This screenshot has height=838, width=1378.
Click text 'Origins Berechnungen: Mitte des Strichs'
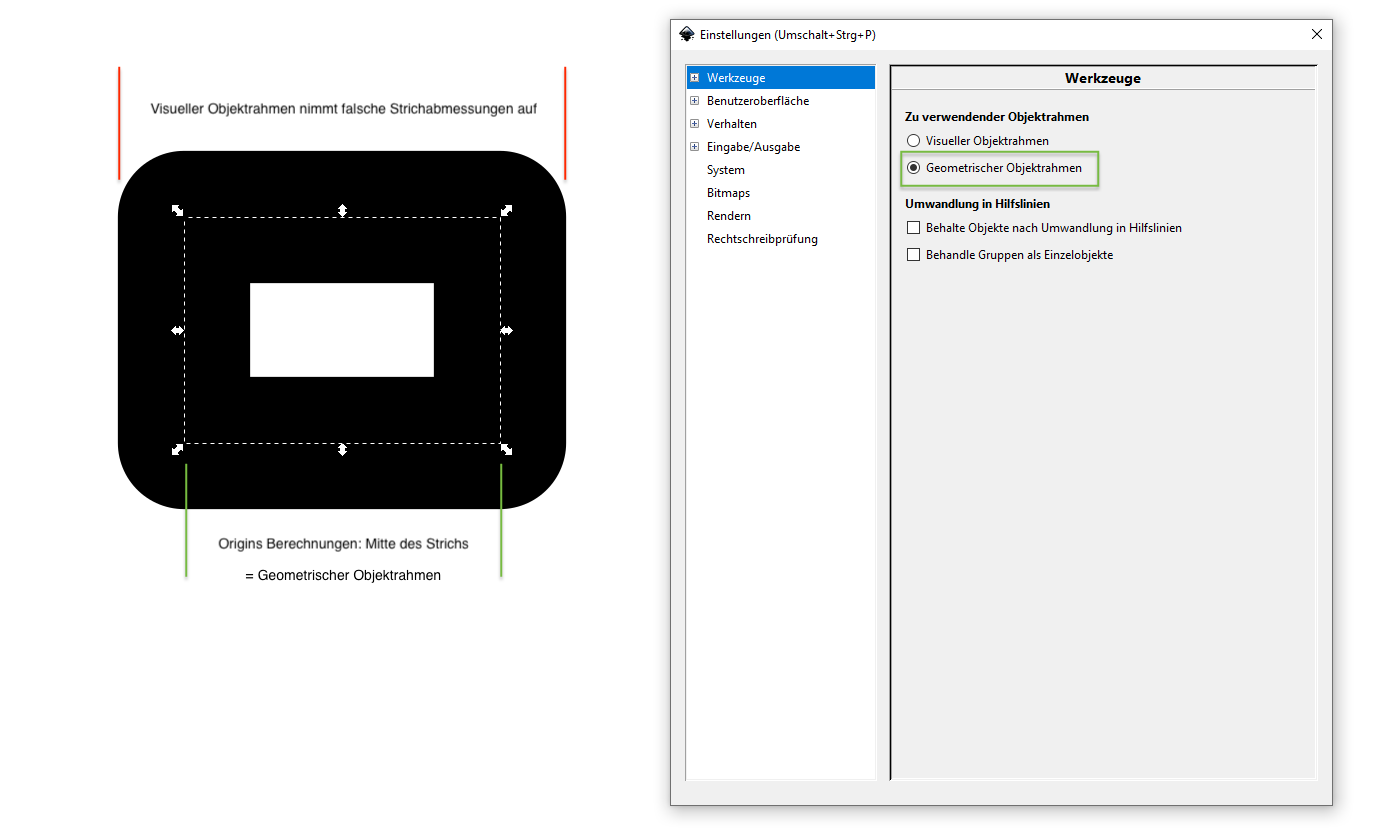(343, 544)
